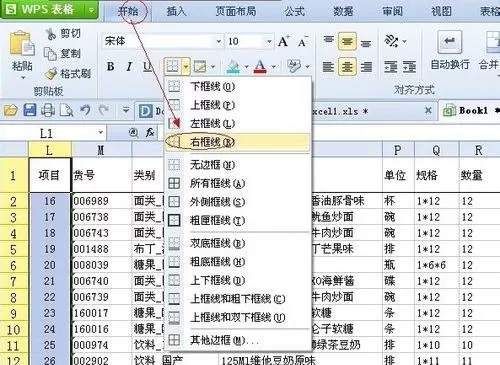Image resolution: width=500 pixels, height=365 pixels.
Task: Expand the Name Box L1 dropdown
Action: 100,133
